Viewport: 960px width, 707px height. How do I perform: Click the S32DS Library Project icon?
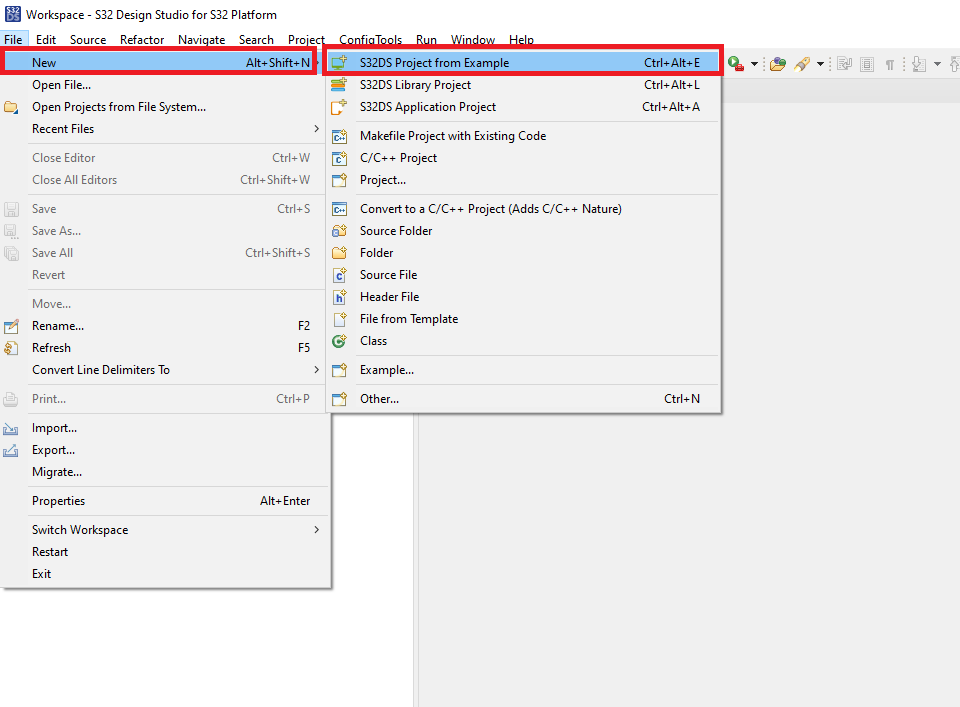(x=339, y=85)
